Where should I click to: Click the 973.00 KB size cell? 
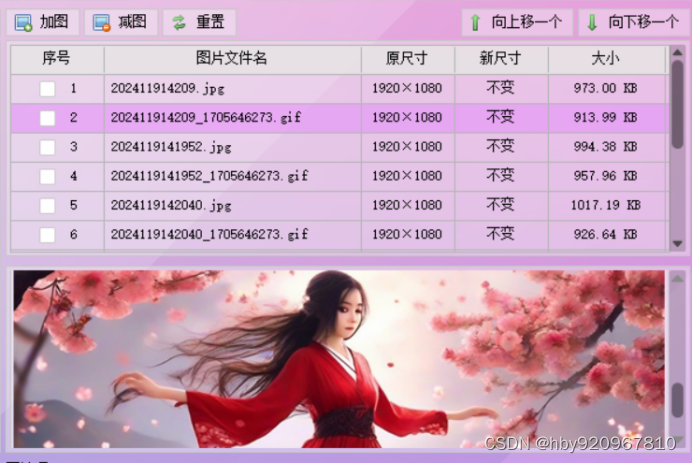pos(606,88)
